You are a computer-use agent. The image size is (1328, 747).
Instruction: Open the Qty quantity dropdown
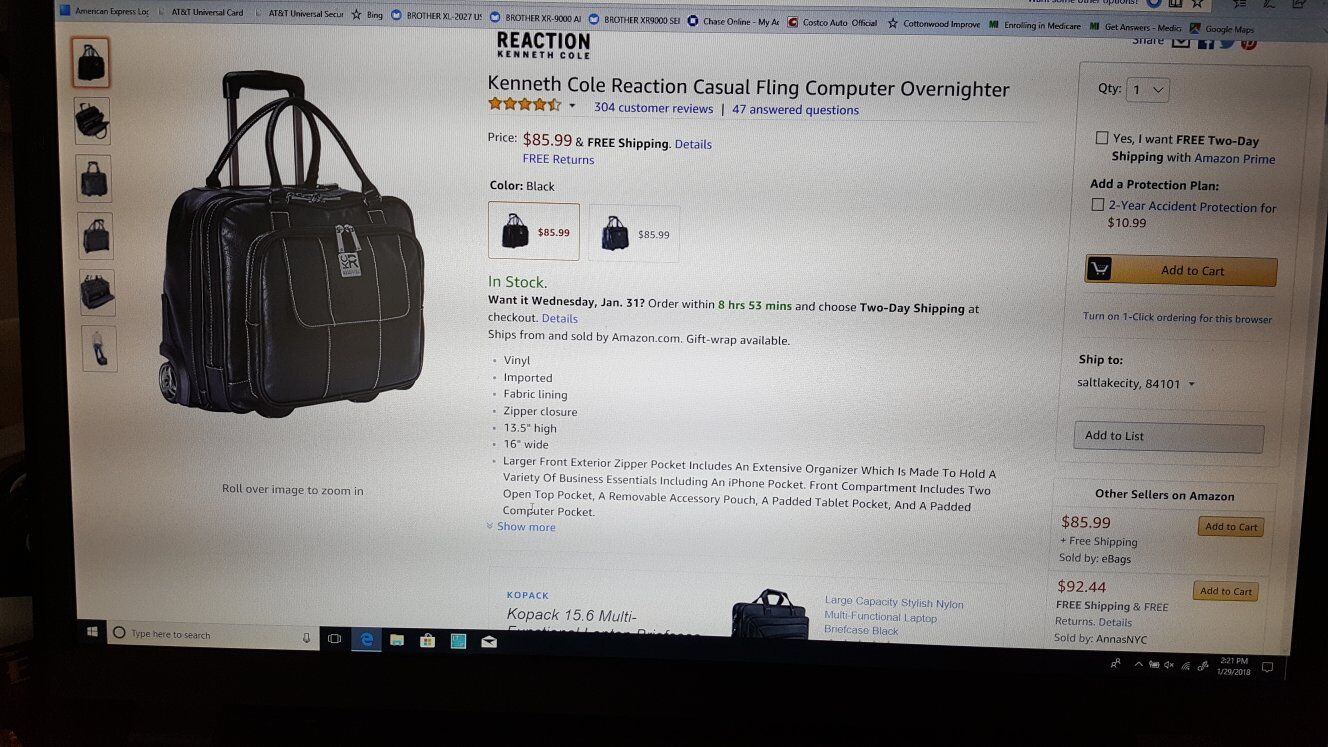tap(1148, 90)
